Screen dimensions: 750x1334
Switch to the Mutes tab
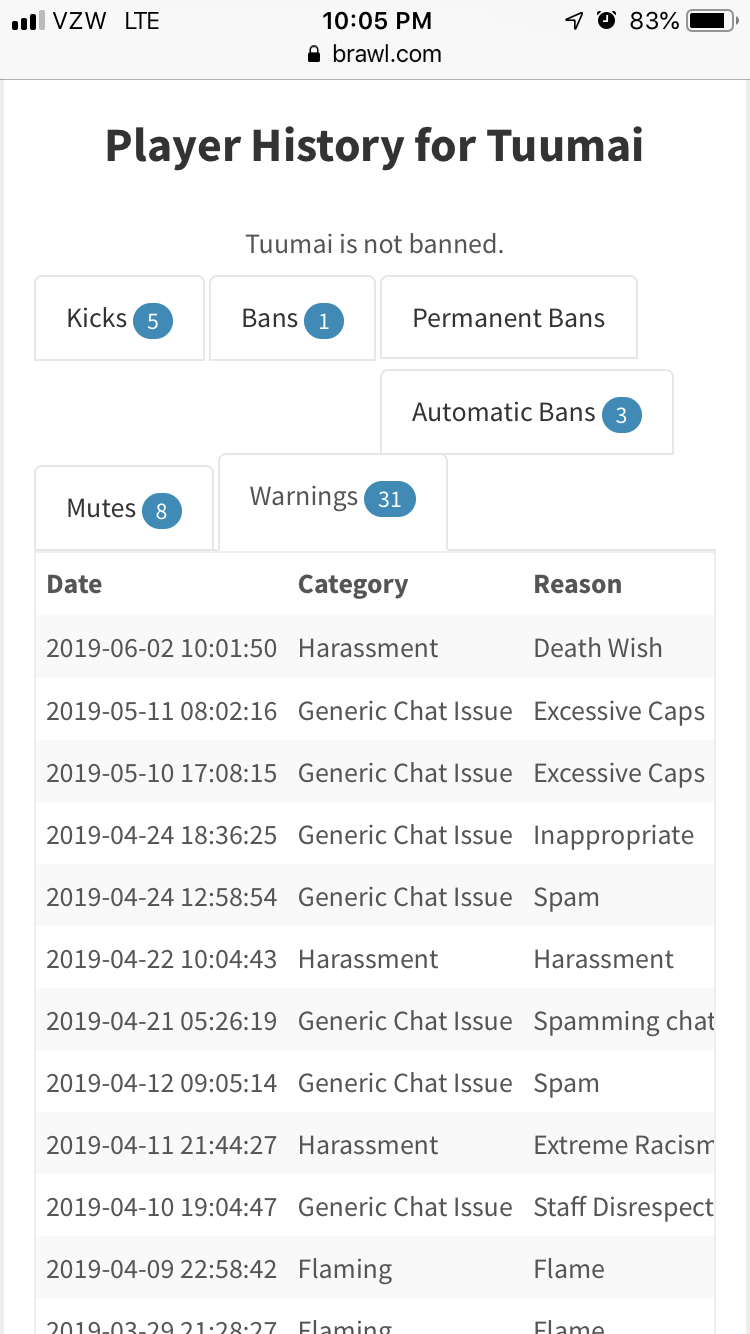point(124,509)
